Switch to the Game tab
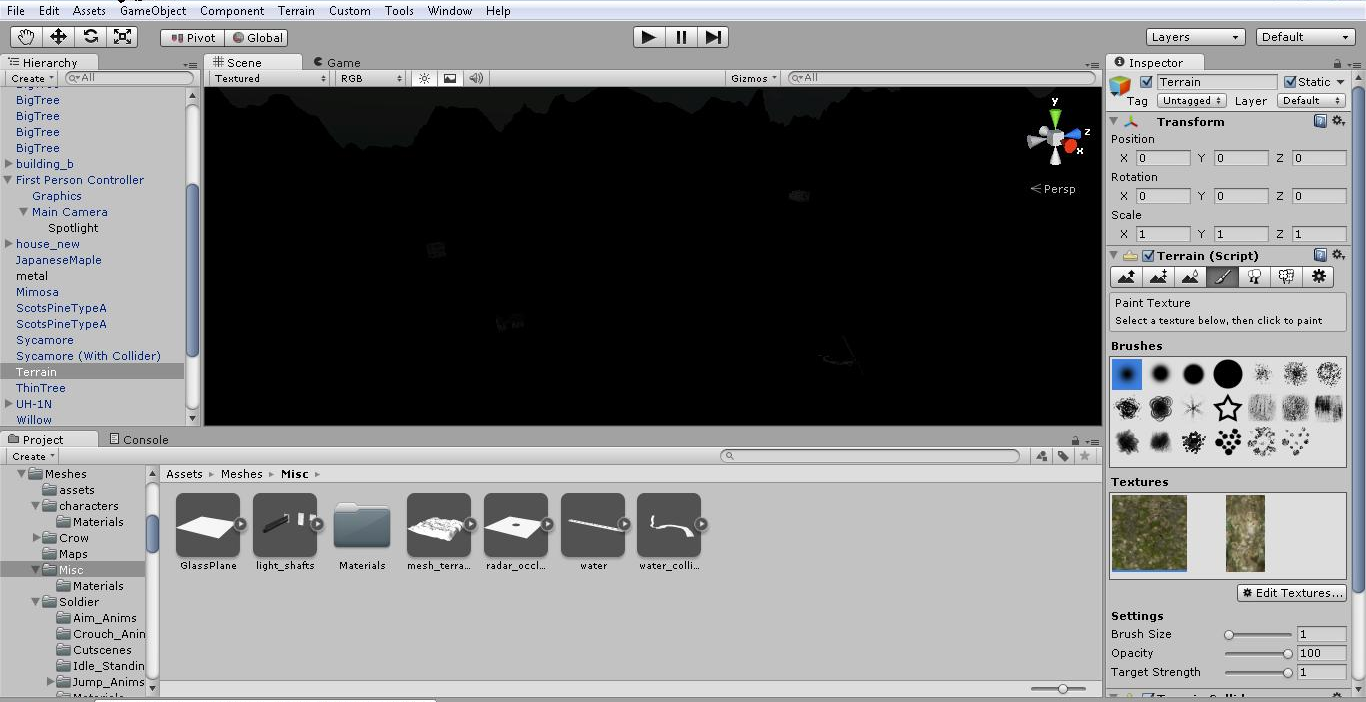Screen dimensions: 1366x702 pyautogui.click(x=336, y=62)
